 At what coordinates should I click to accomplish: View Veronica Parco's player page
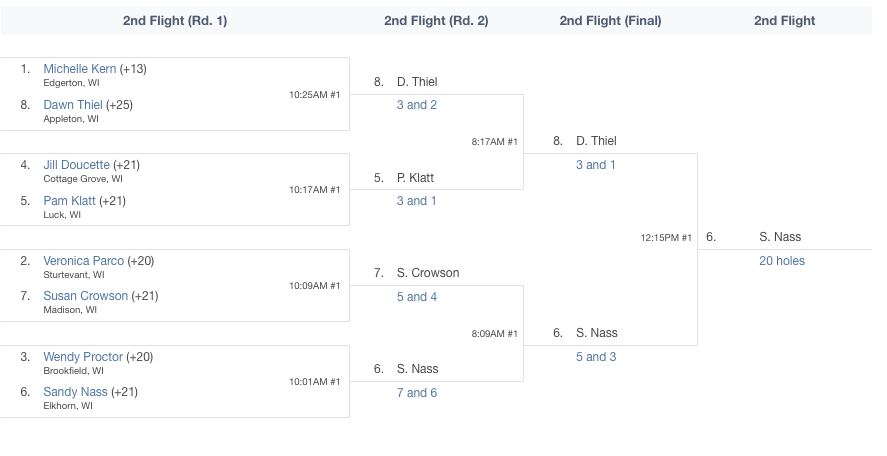click(x=83, y=261)
